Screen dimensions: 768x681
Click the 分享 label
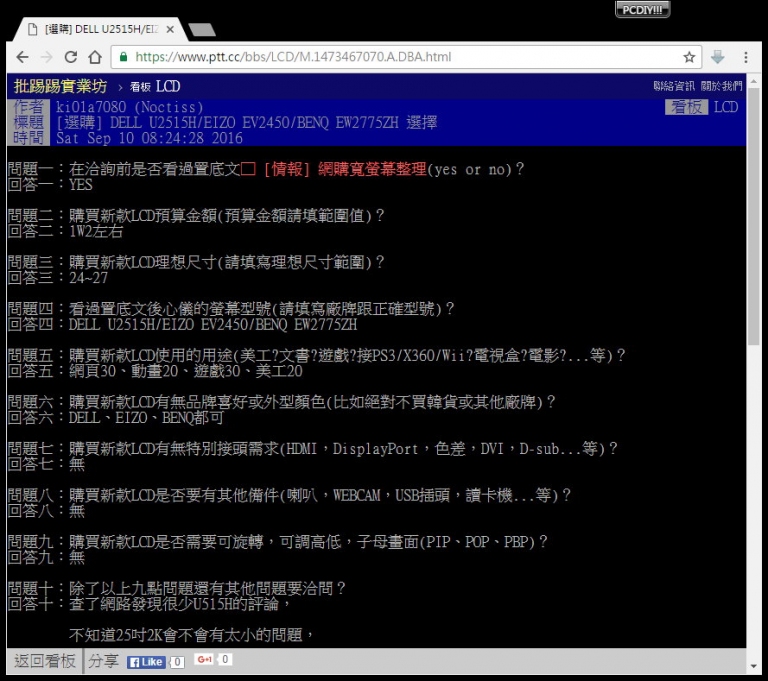pos(103,661)
